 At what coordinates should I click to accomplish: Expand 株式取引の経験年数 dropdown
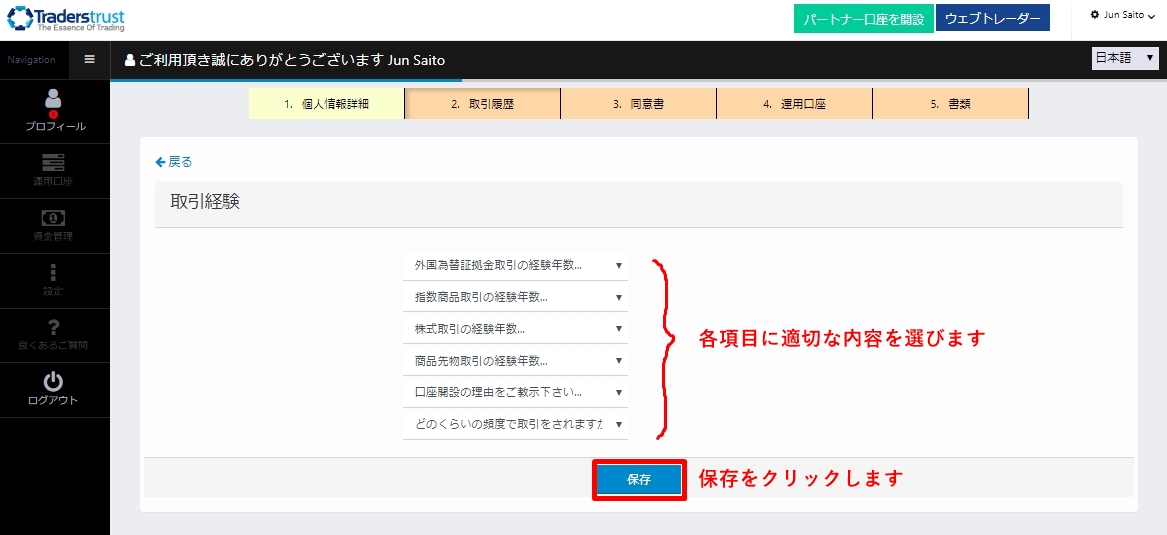pyautogui.click(x=515, y=328)
